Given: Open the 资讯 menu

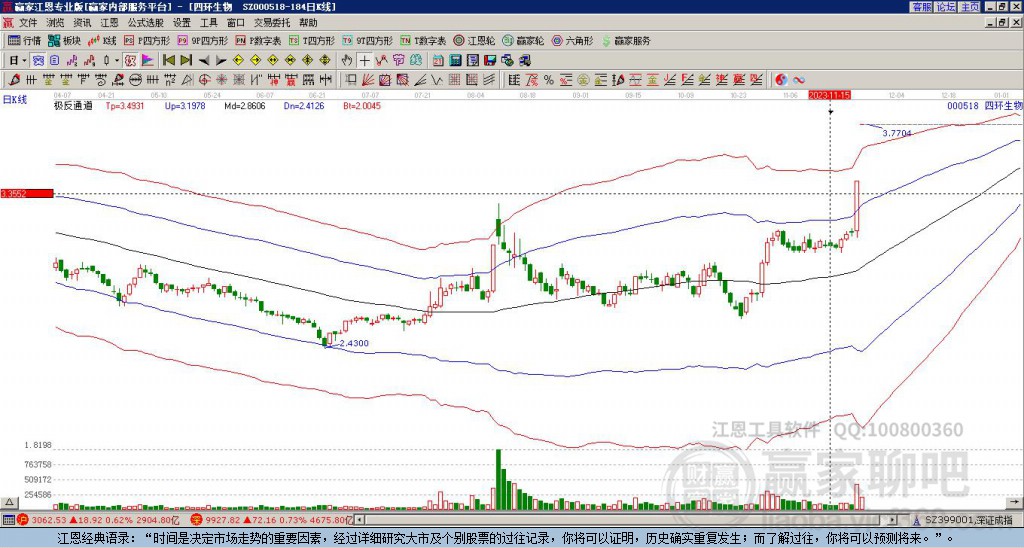Looking at the screenshot, I should (x=82, y=23).
